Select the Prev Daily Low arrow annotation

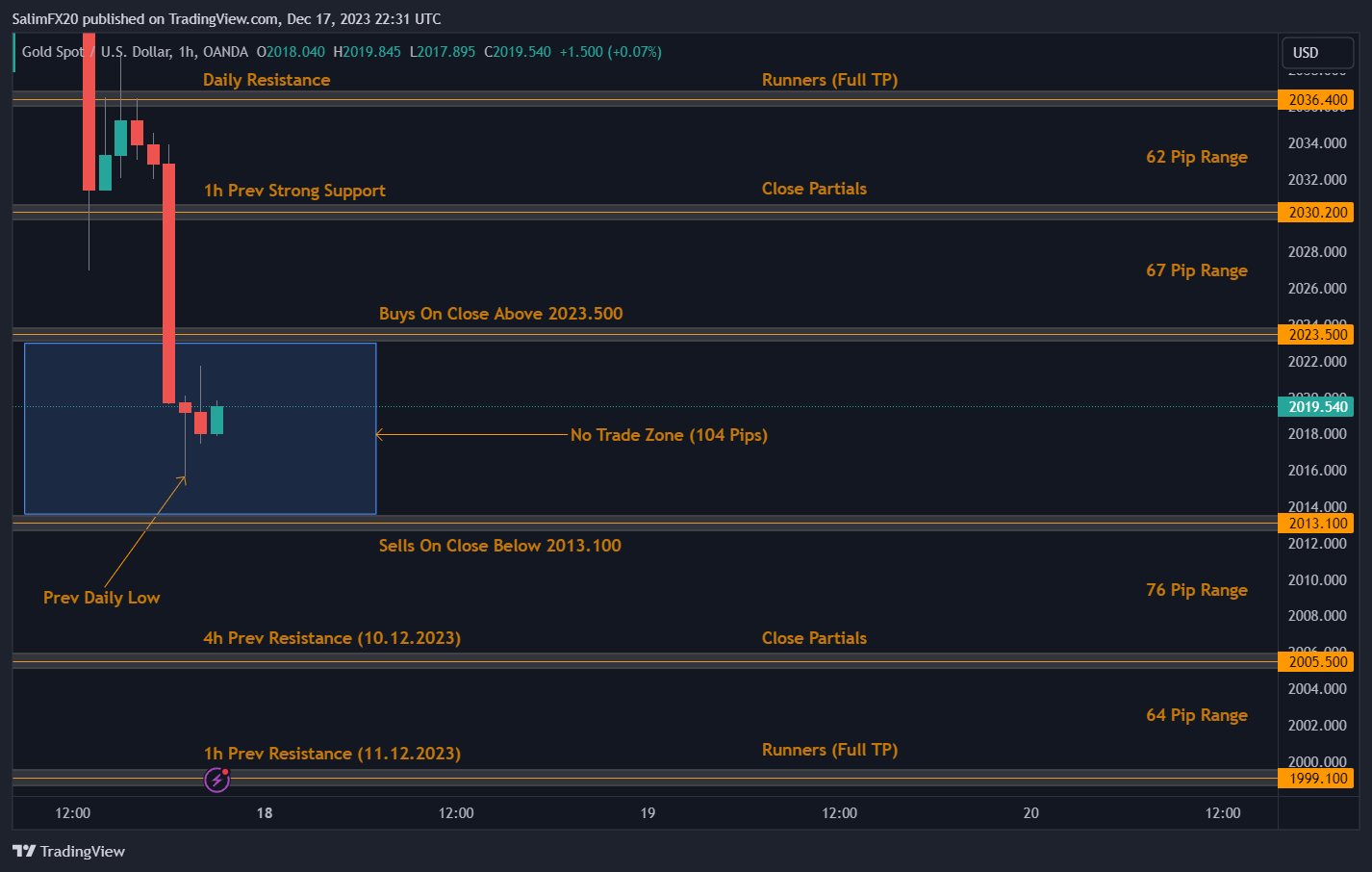[101, 597]
